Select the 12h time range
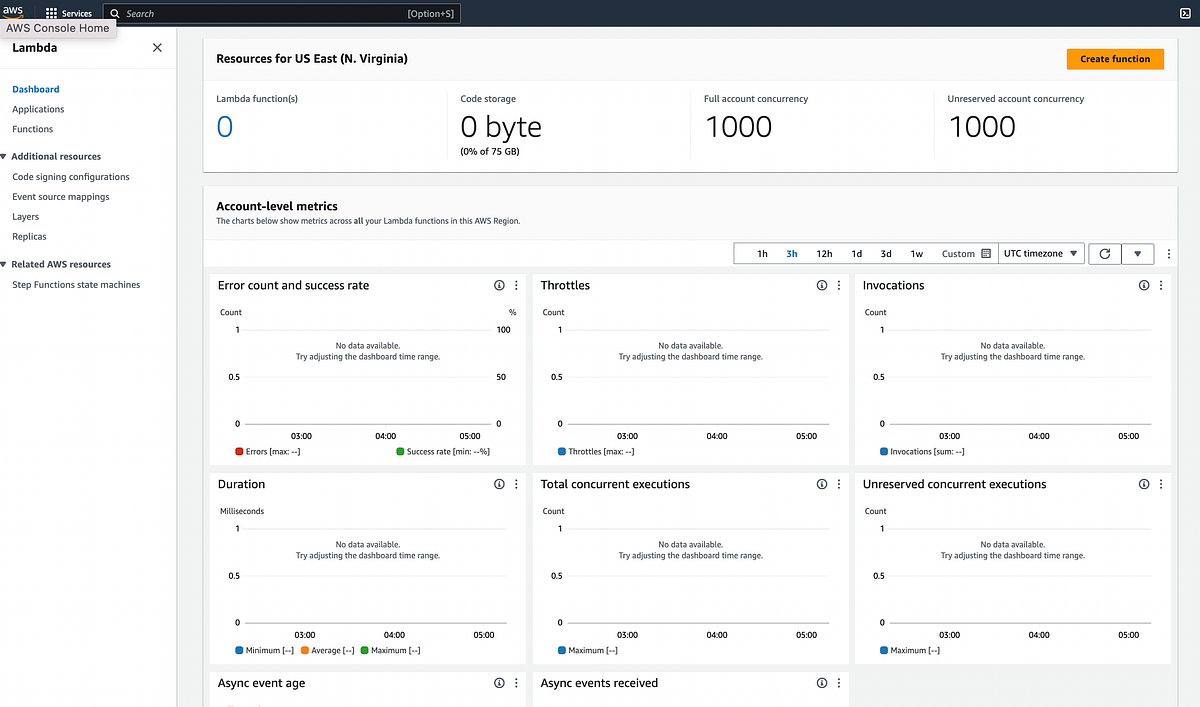This screenshot has width=1200, height=707. pyautogui.click(x=824, y=253)
